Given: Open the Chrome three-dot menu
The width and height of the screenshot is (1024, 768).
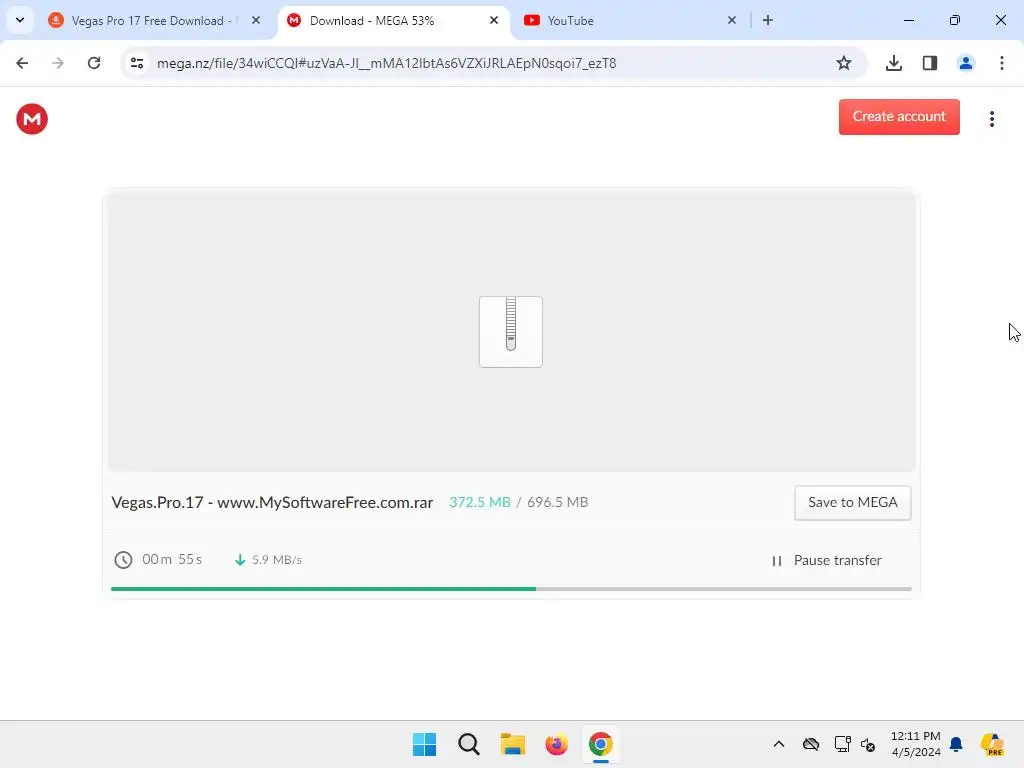Looking at the screenshot, I should pos(1001,63).
